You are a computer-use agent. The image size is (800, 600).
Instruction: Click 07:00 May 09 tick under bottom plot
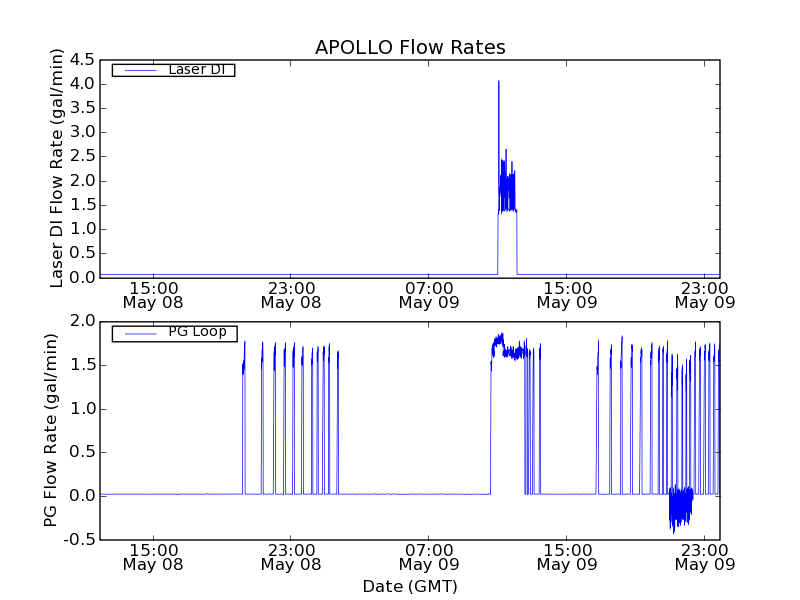[429, 557]
